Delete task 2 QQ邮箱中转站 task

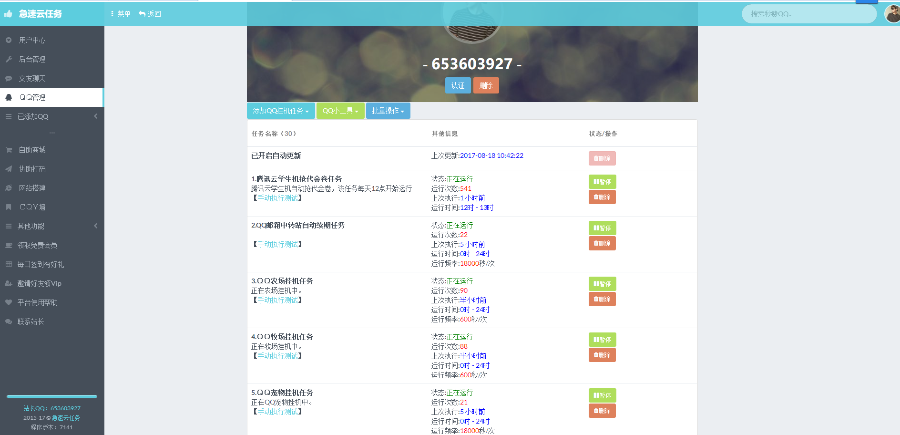[602, 243]
